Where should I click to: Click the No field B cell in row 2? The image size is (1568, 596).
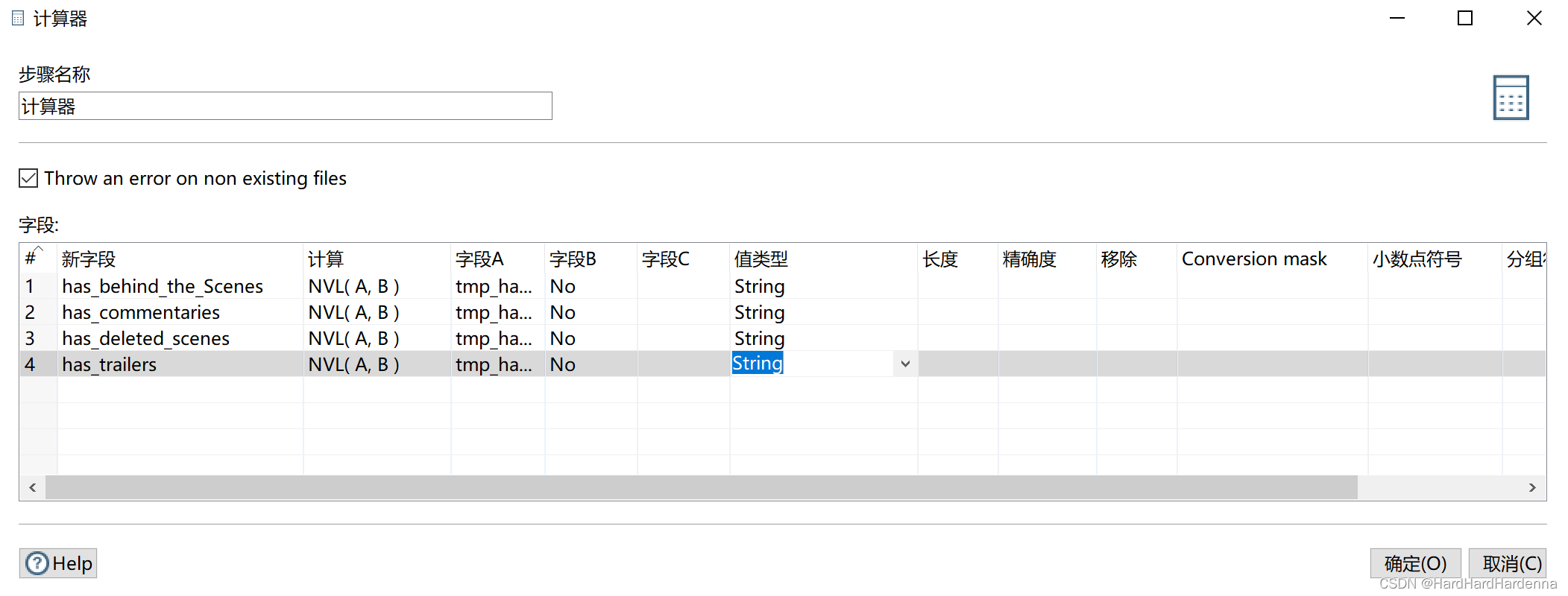coord(591,312)
